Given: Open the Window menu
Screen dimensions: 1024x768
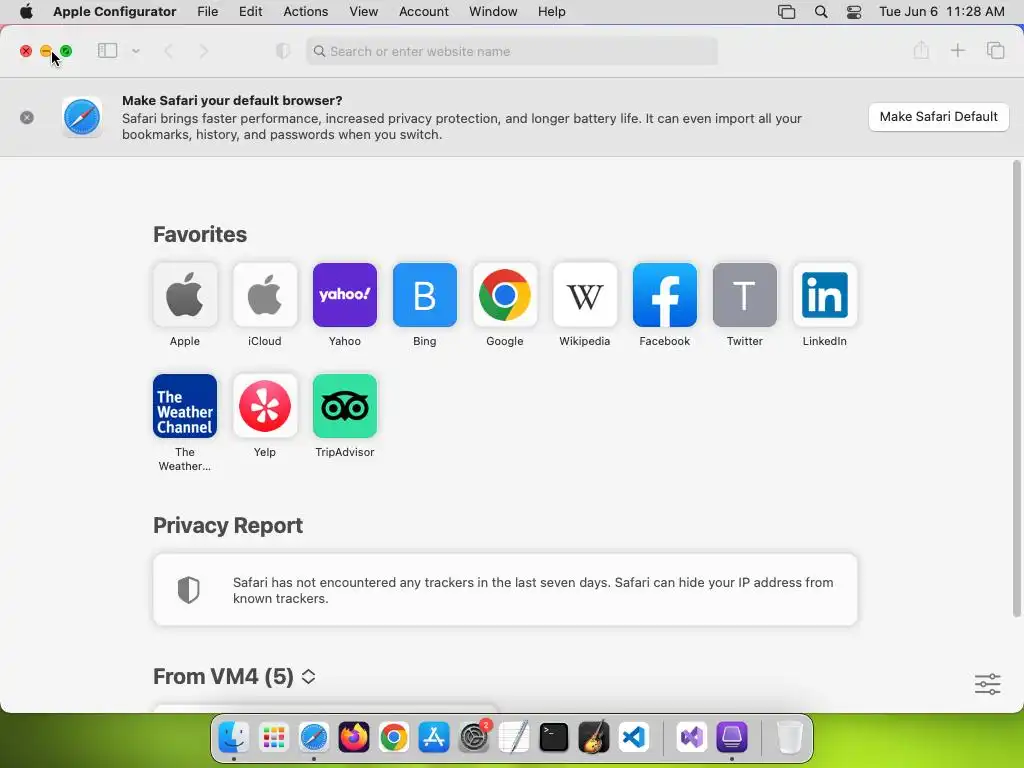Looking at the screenshot, I should pyautogui.click(x=493, y=12).
